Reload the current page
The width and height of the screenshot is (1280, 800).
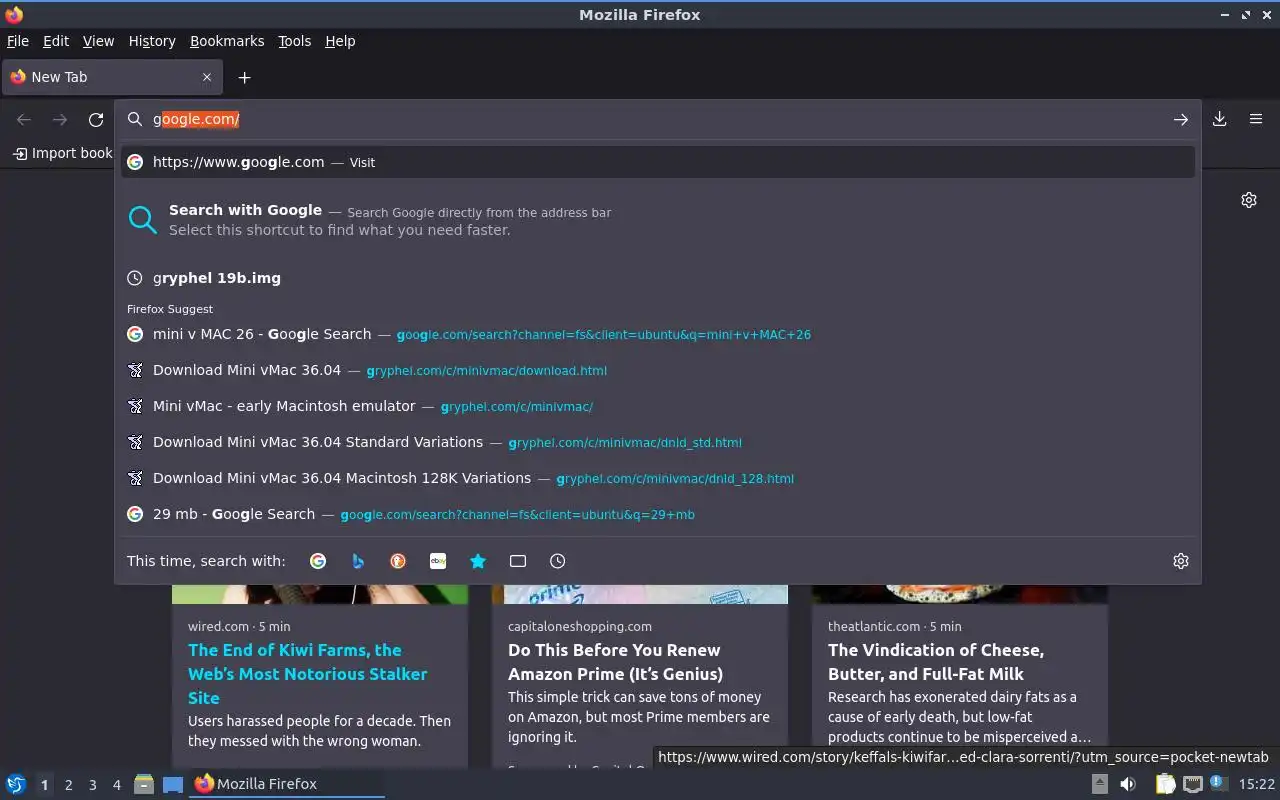pyautogui.click(x=96, y=120)
